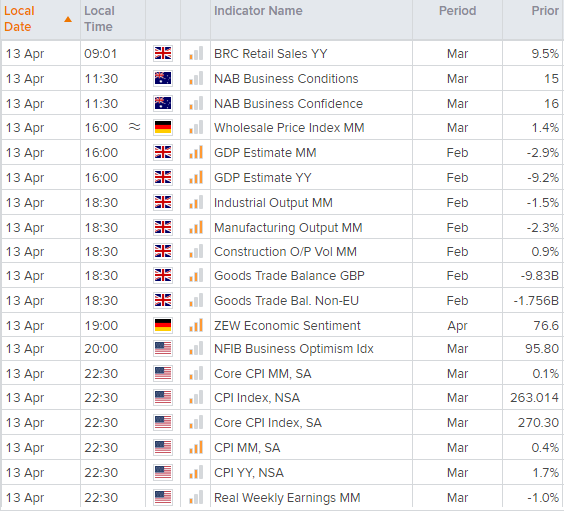
Task: Click the US flag beside NFIB Business Optimism Idx
Action: tap(163, 348)
